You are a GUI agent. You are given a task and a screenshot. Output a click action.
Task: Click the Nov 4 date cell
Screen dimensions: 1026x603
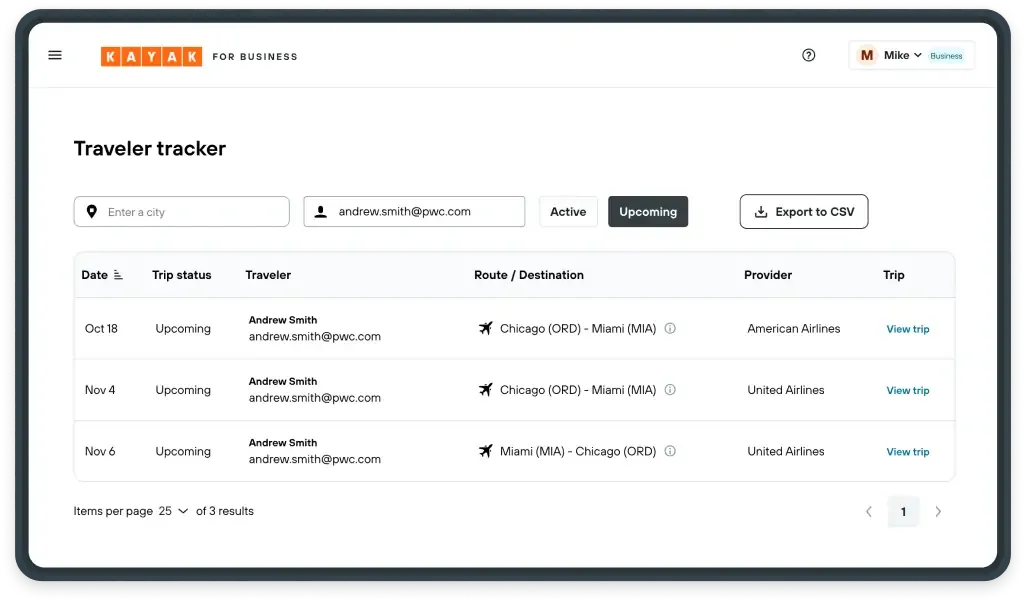(100, 390)
